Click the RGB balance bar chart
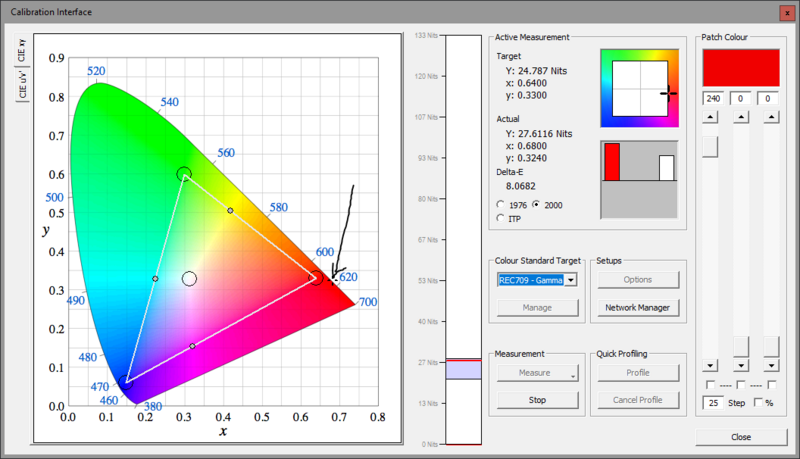The image size is (800, 459). tap(640, 180)
